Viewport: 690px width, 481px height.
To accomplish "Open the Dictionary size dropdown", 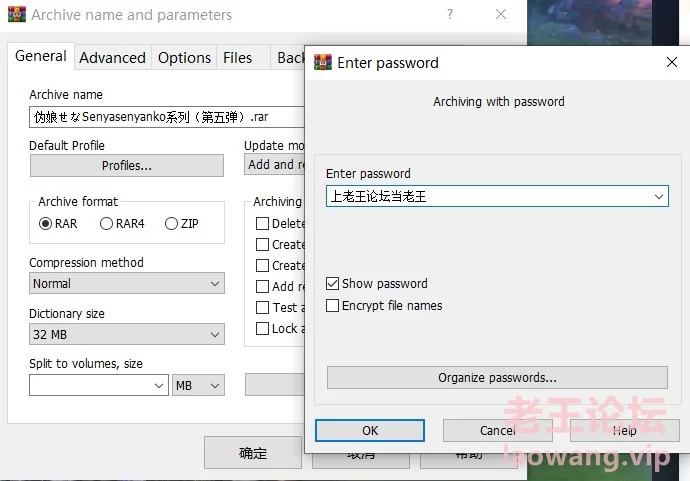I will point(127,334).
